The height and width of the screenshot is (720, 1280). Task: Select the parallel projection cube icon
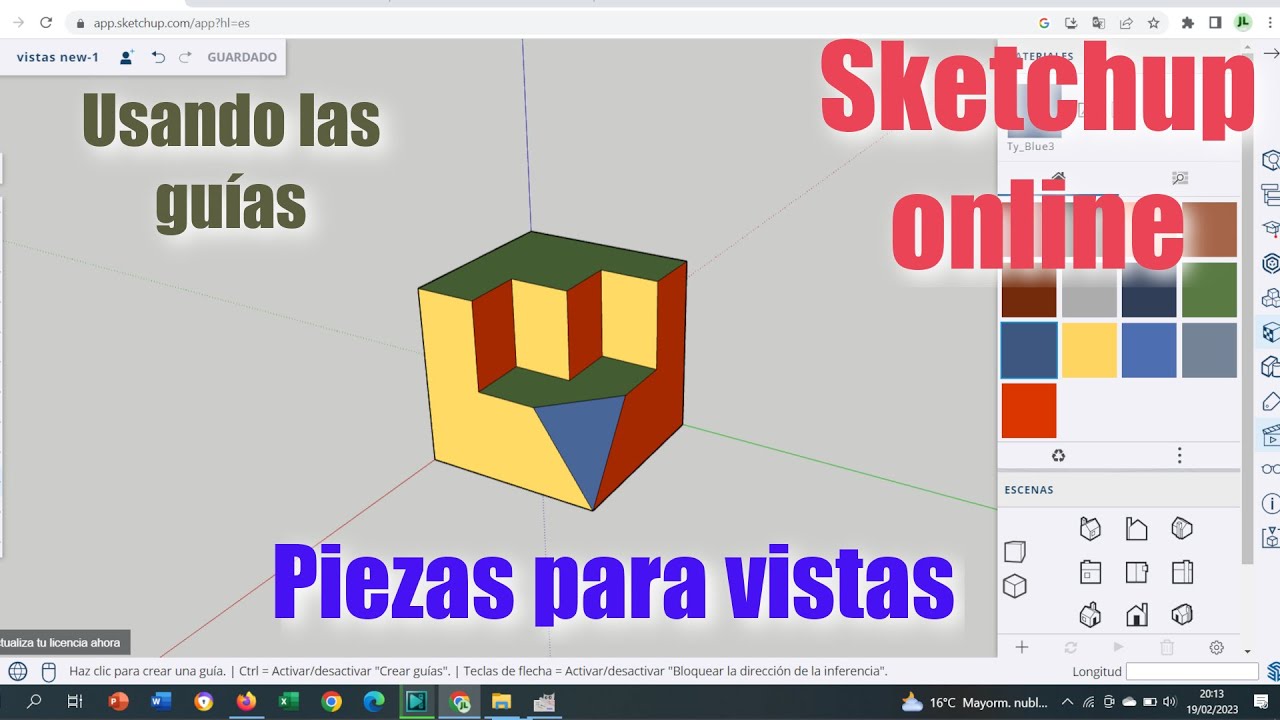[1015, 587]
